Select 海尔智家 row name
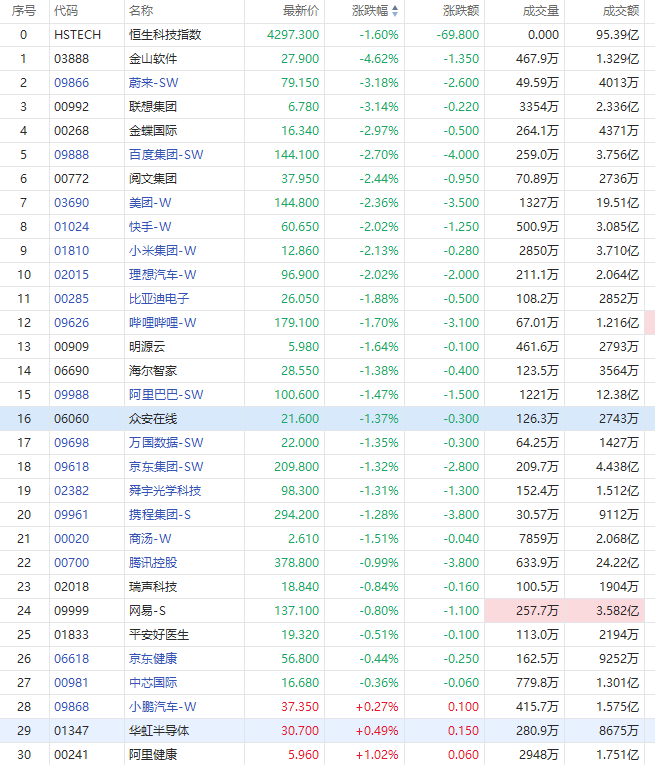 (153, 371)
